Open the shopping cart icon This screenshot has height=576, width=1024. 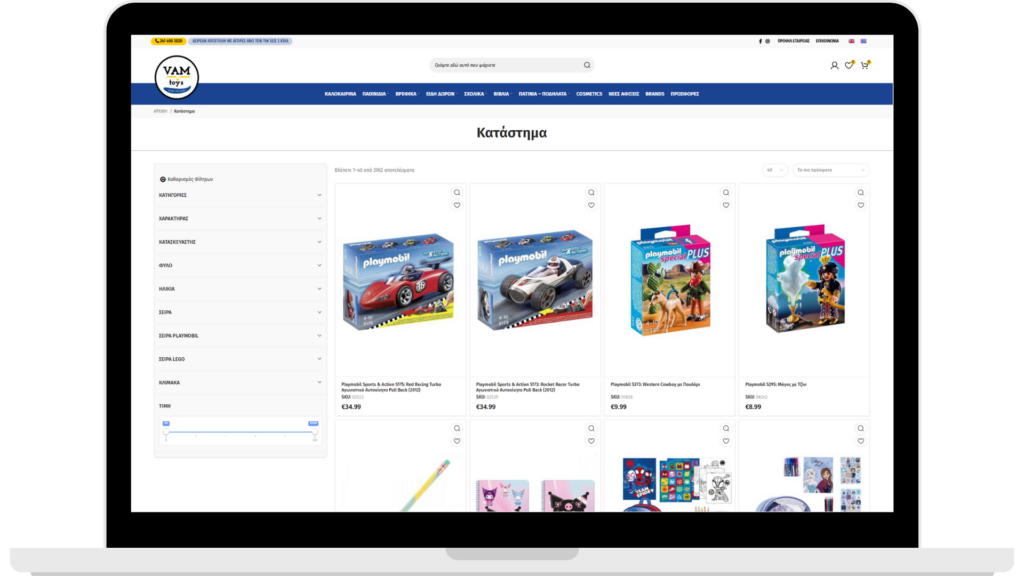click(865, 65)
